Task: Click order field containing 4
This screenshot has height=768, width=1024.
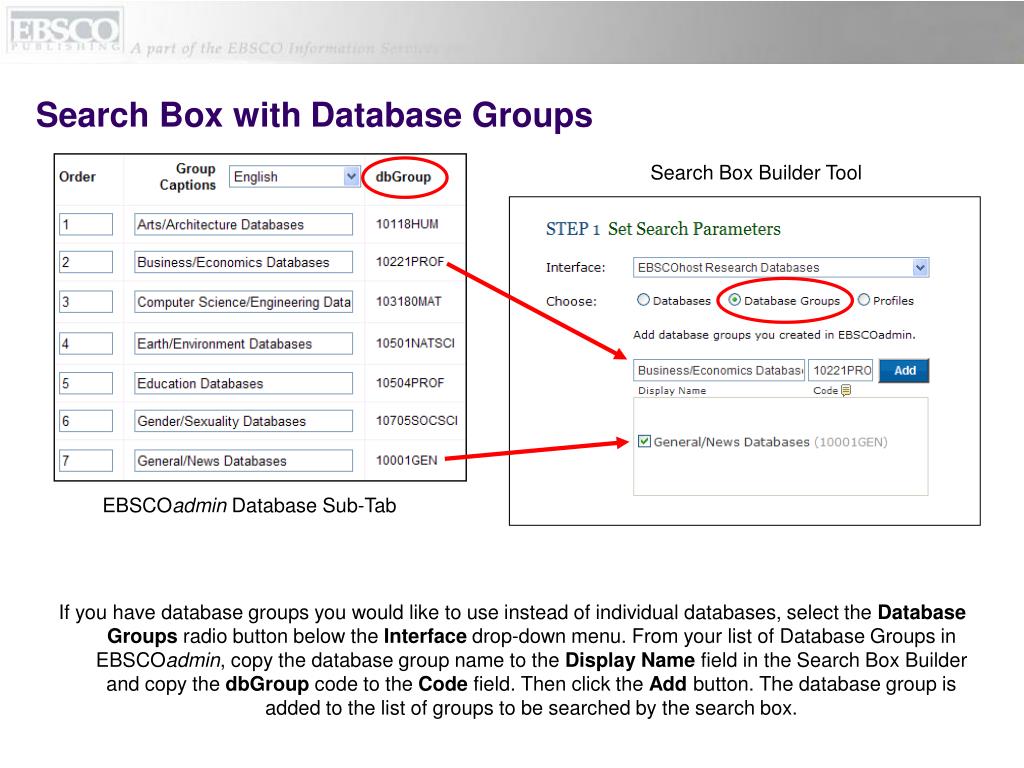Action: coord(86,344)
